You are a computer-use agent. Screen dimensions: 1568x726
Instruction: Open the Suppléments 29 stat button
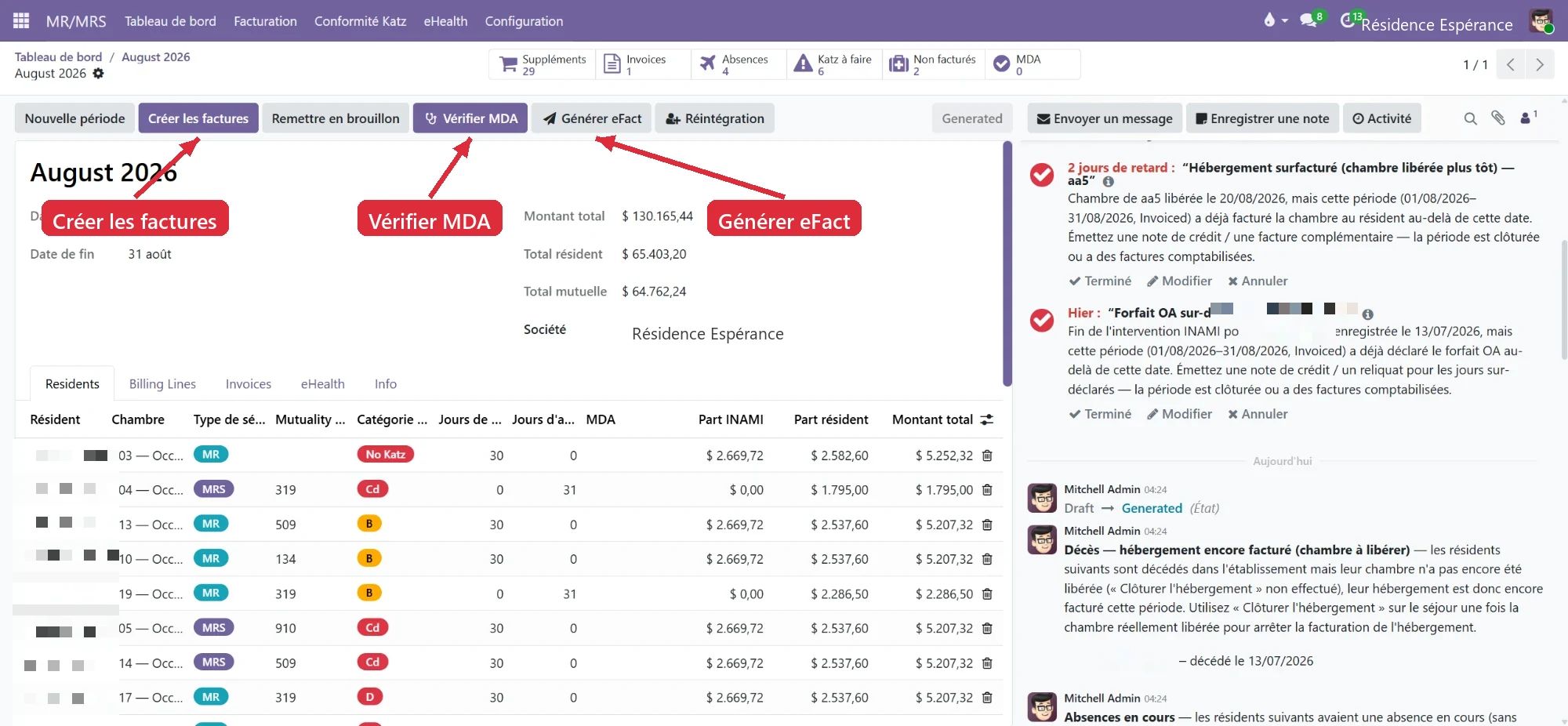[x=543, y=64]
